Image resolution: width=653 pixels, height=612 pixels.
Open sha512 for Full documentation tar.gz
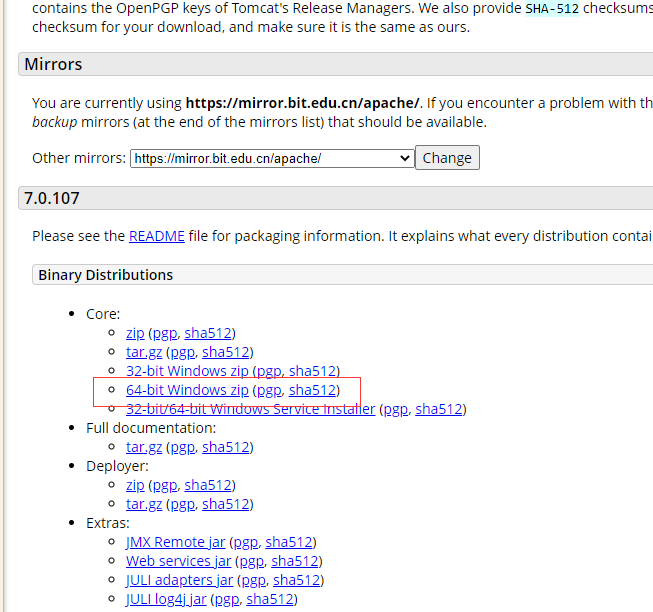226,447
